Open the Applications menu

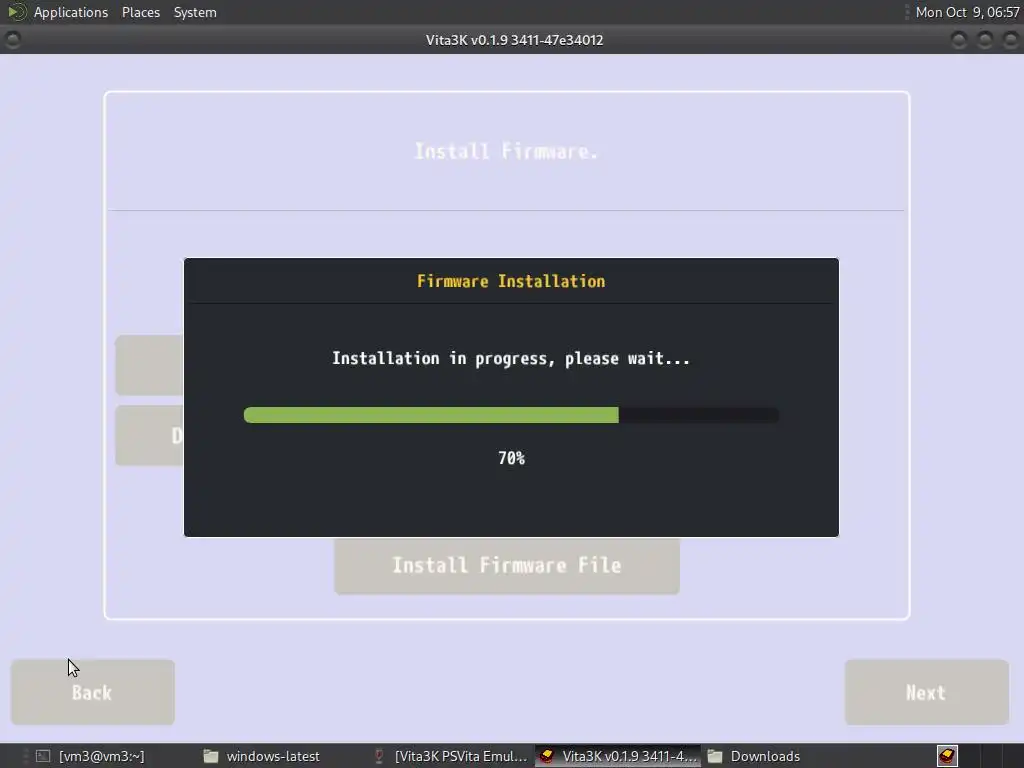tap(71, 12)
